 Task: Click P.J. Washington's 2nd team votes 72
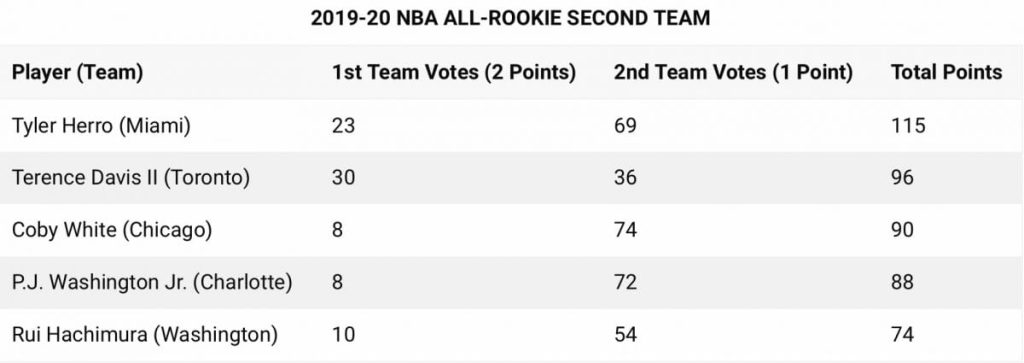tap(625, 281)
